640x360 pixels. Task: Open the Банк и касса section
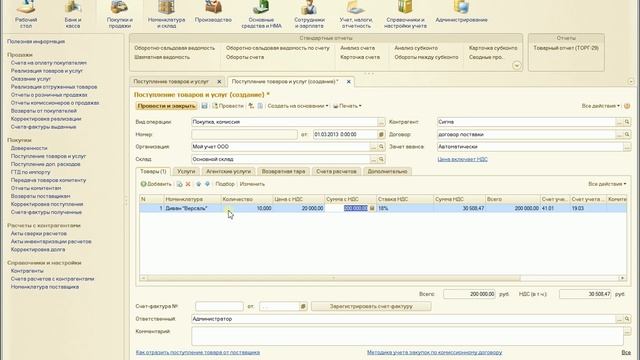(73, 15)
